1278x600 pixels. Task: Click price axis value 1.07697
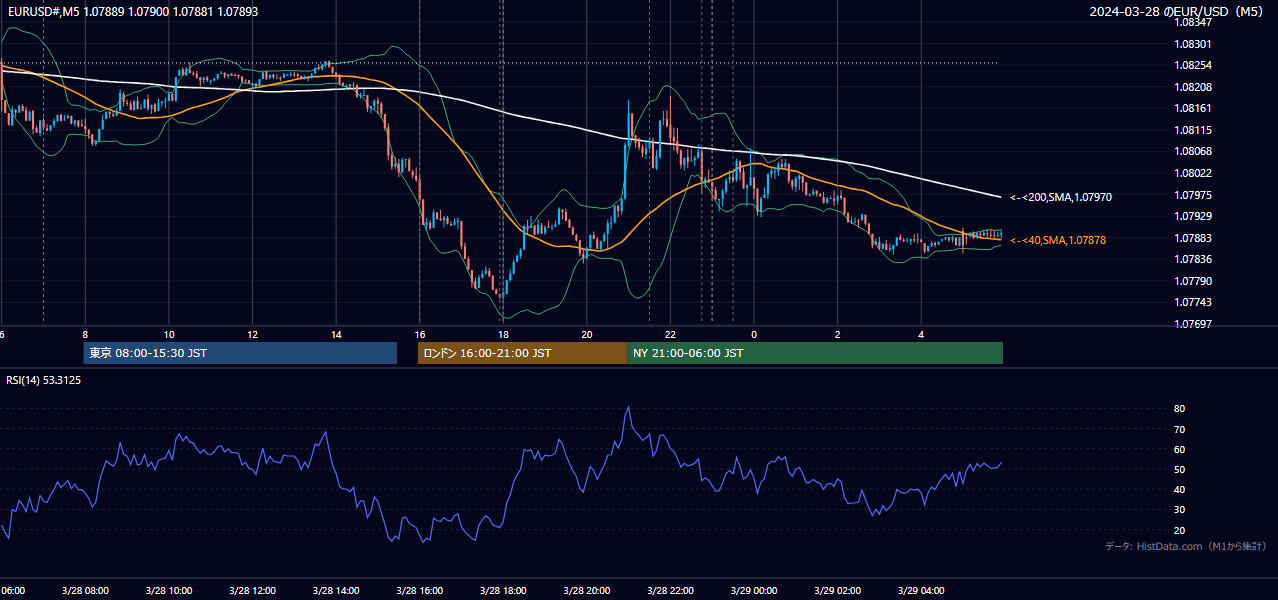click(1193, 324)
